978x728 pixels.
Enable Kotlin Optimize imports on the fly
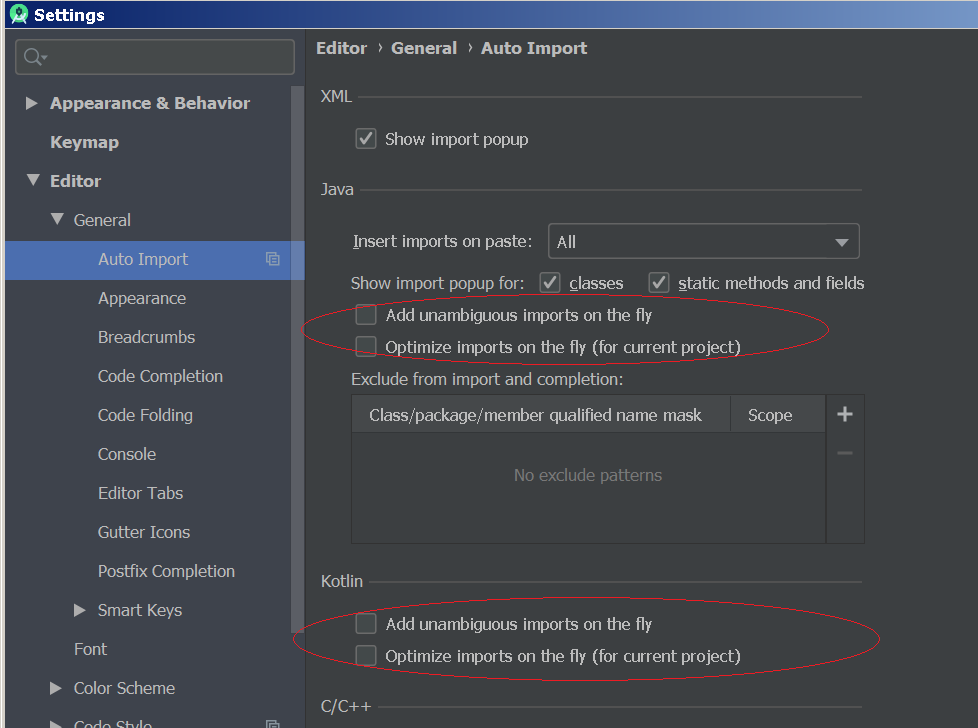[x=366, y=656]
